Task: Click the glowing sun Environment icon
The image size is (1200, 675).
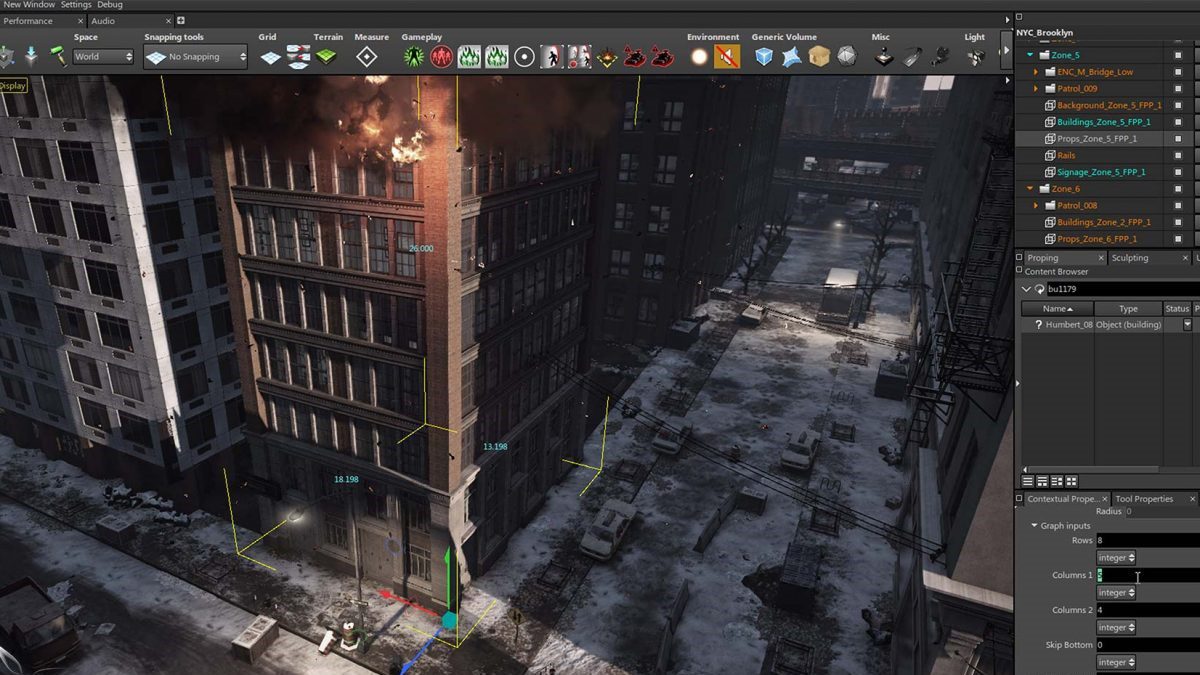Action: tap(700, 57)
